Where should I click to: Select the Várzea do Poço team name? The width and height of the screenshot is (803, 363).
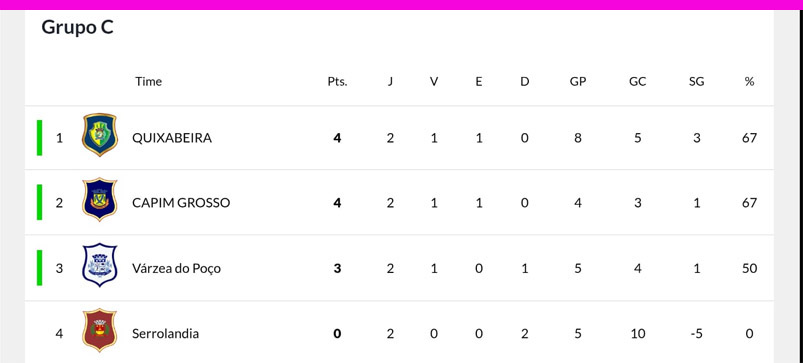point(177,268)
